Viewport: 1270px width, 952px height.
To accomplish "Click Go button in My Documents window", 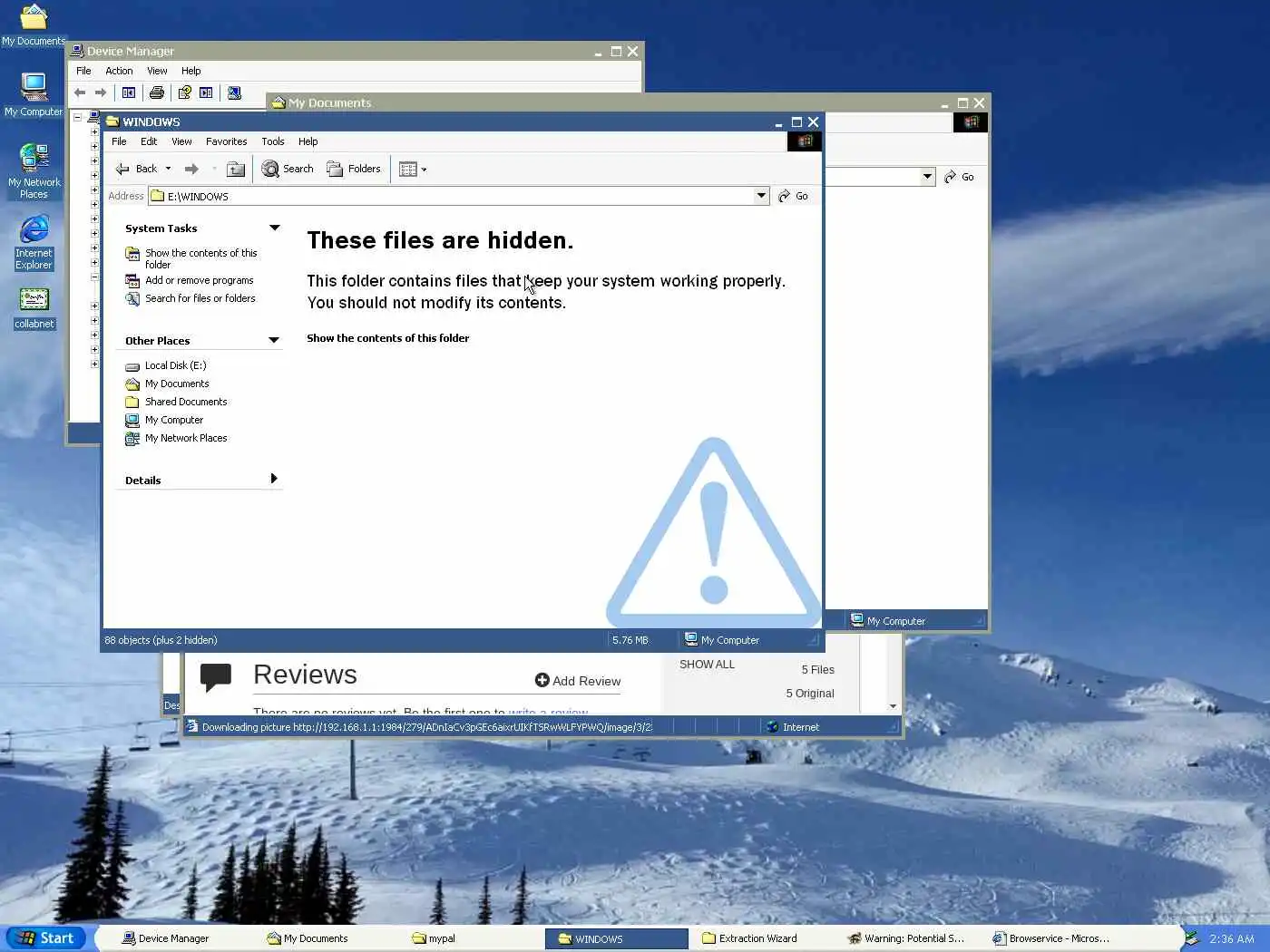I will [x=959, y=177].
